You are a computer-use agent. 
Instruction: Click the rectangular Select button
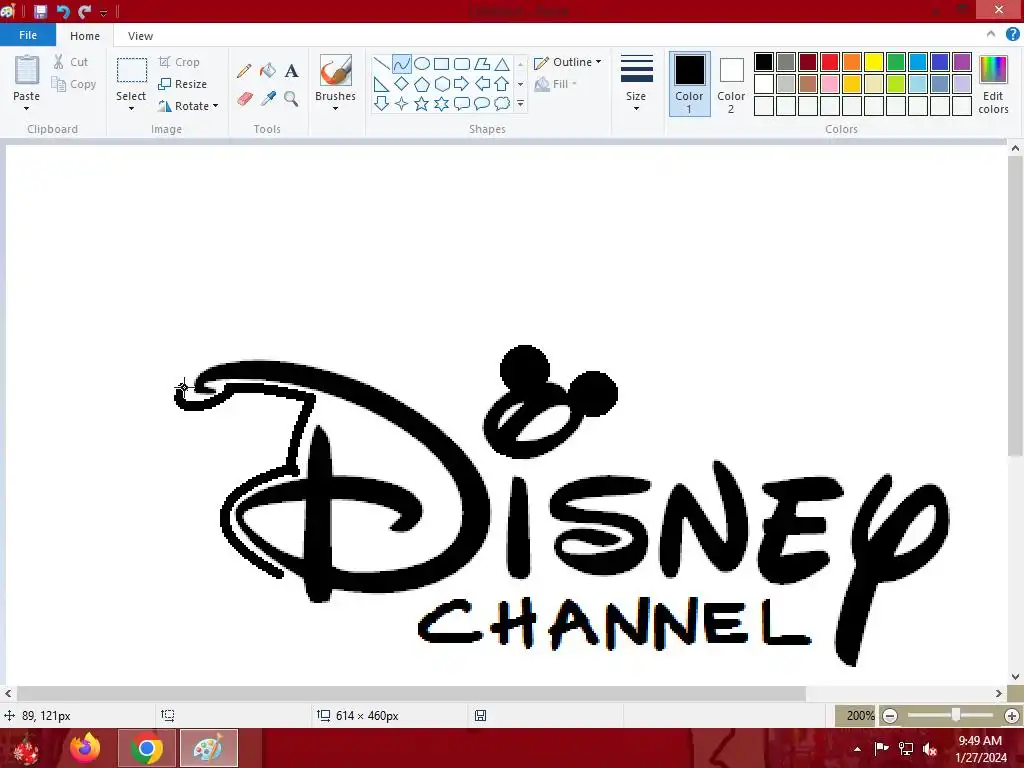coord(131,70)
